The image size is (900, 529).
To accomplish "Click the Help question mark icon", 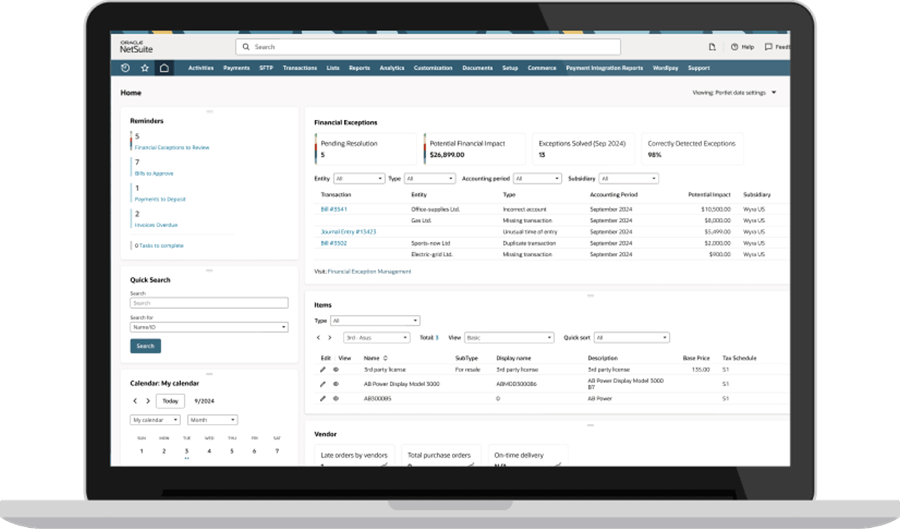I will coord(734,47).
